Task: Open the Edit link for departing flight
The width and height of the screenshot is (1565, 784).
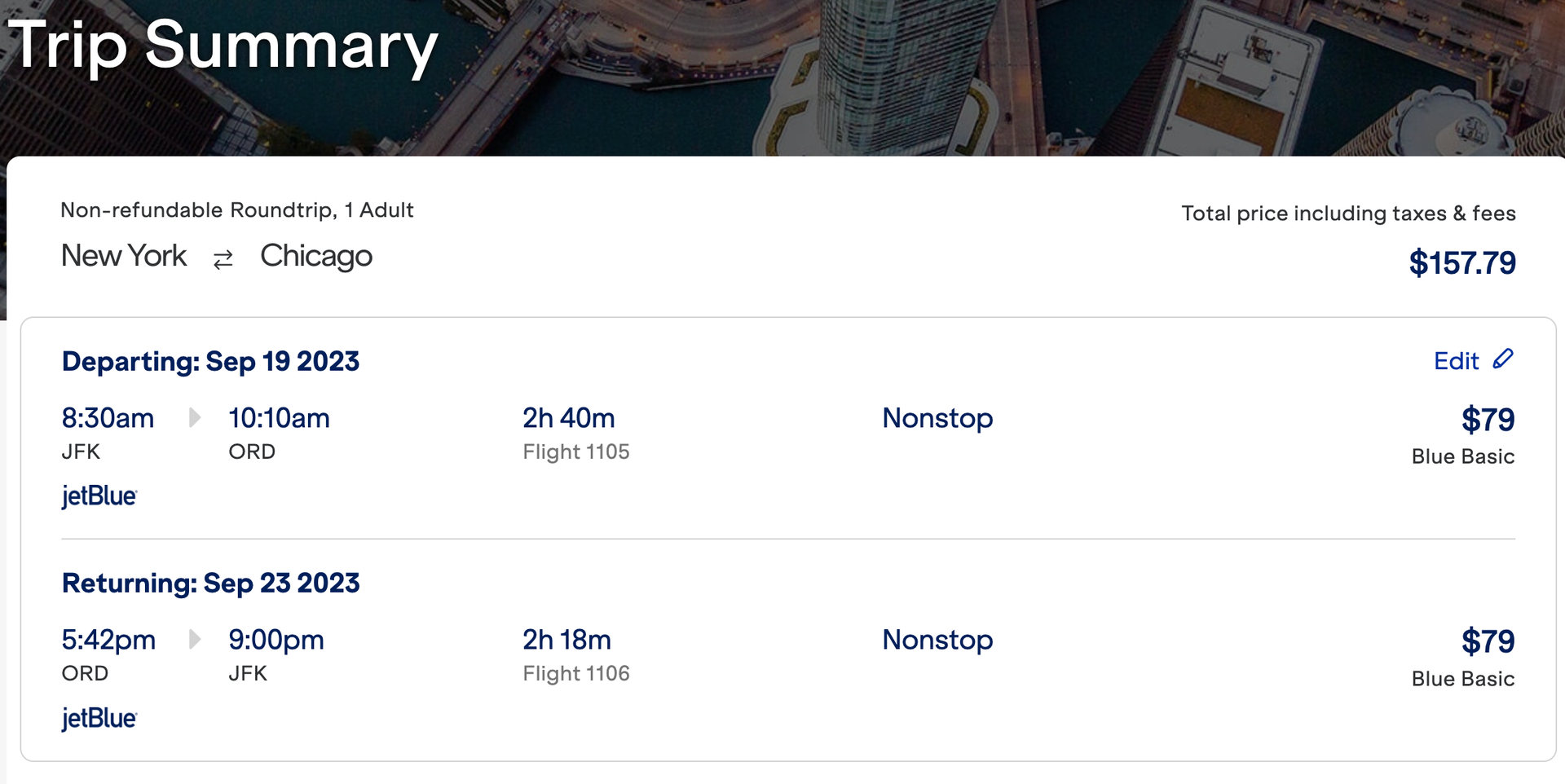Action: pos(1457,361)
